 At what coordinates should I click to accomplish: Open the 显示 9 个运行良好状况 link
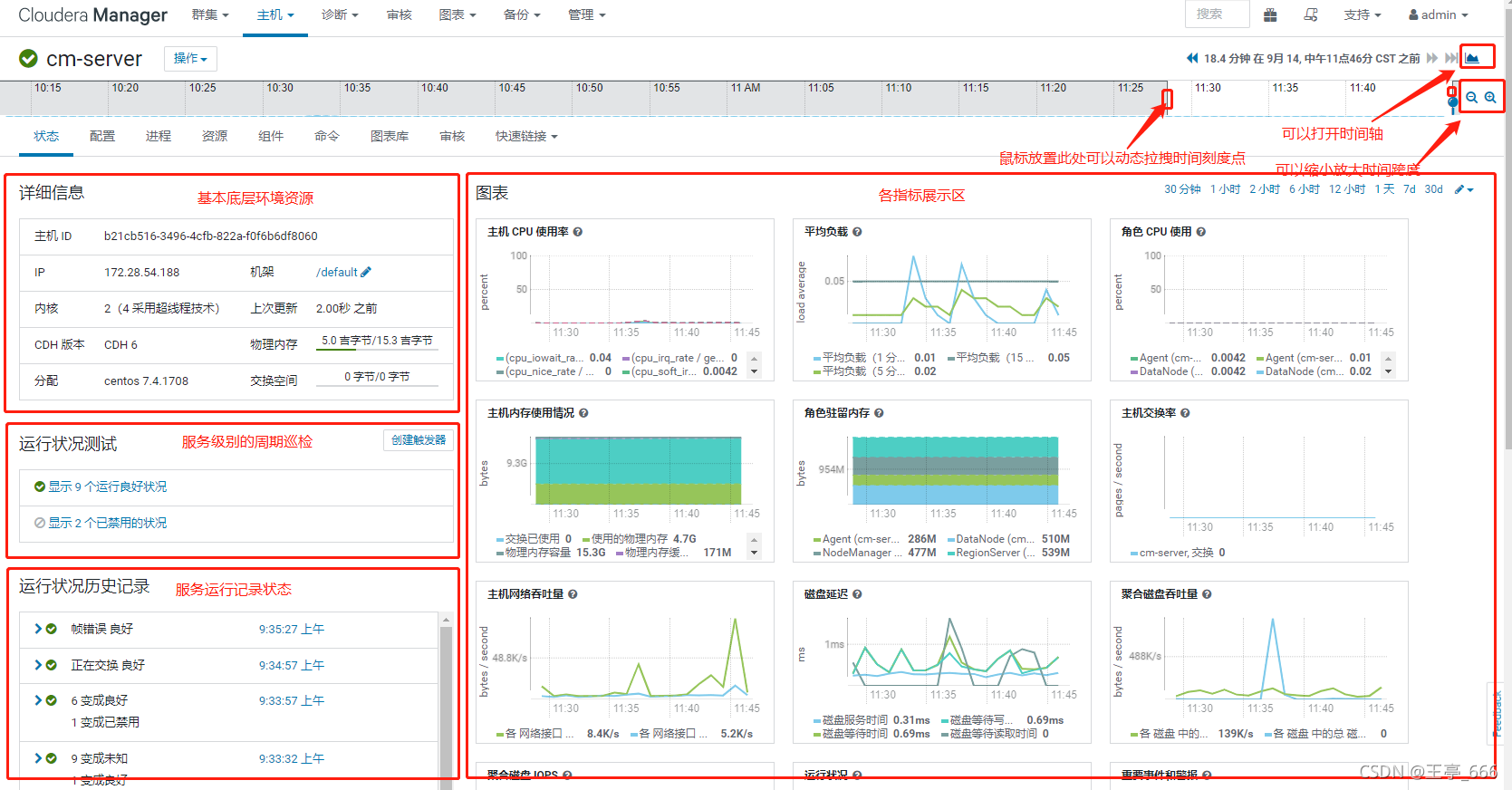click(107, 487)
